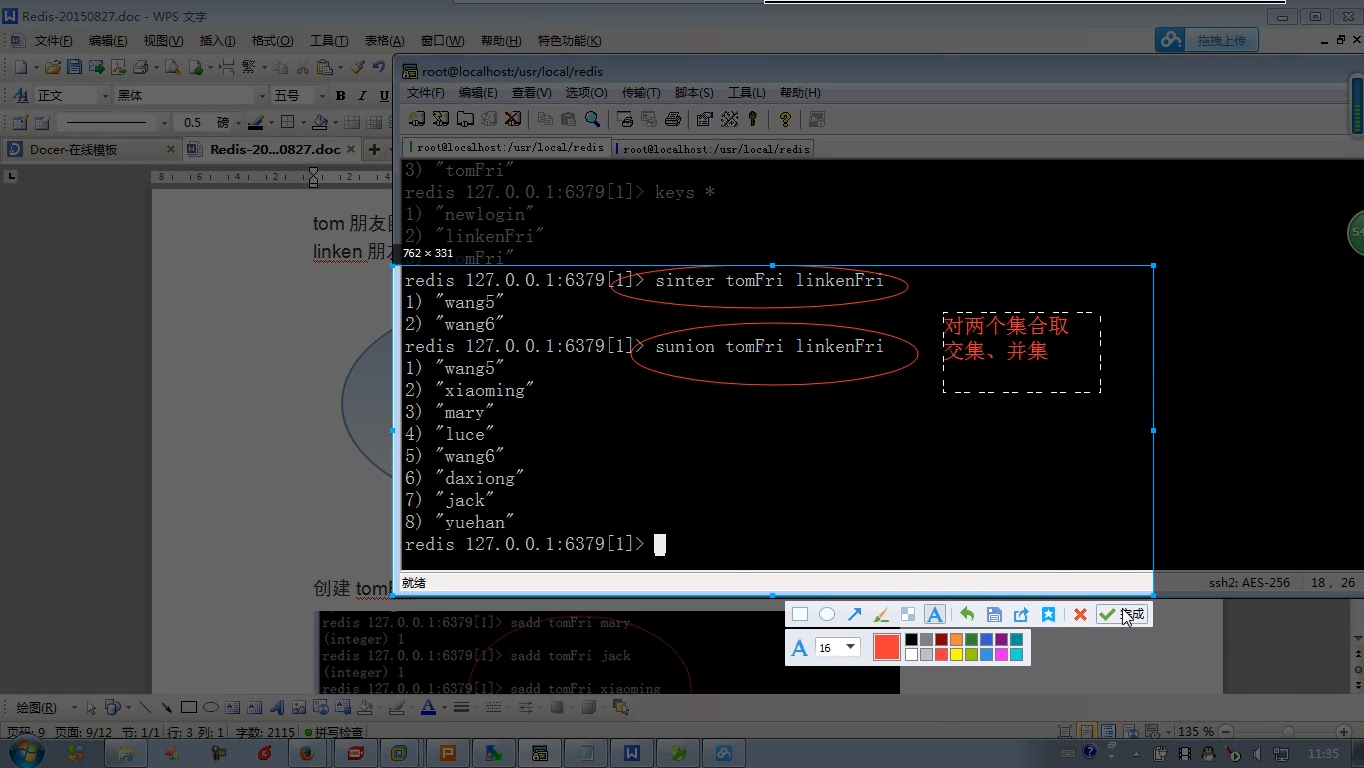Click WPS save disk icon

[74, 67]
